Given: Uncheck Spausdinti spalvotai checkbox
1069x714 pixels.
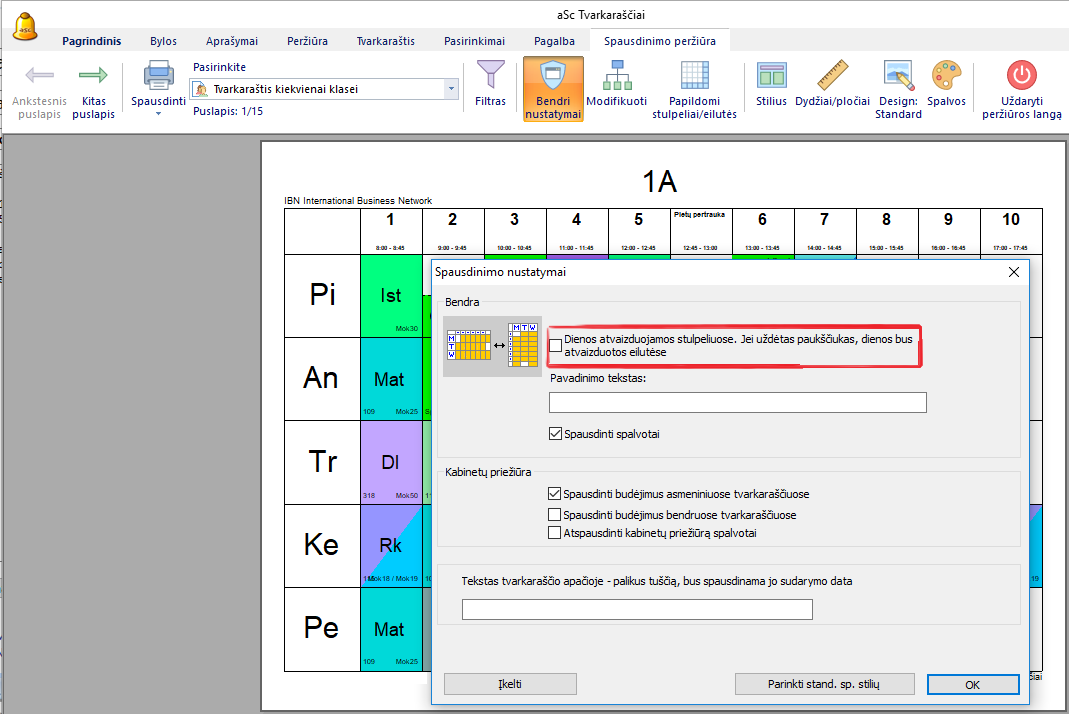Looking at the screenshot, I should [x=556, y=434].
